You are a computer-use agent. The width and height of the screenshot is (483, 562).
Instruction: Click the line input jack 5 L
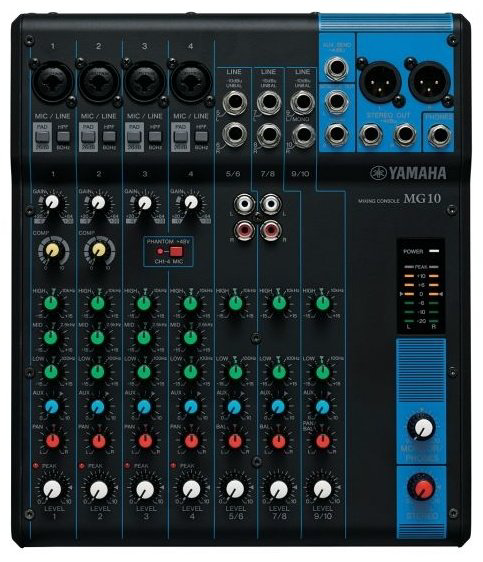[235, 103]
